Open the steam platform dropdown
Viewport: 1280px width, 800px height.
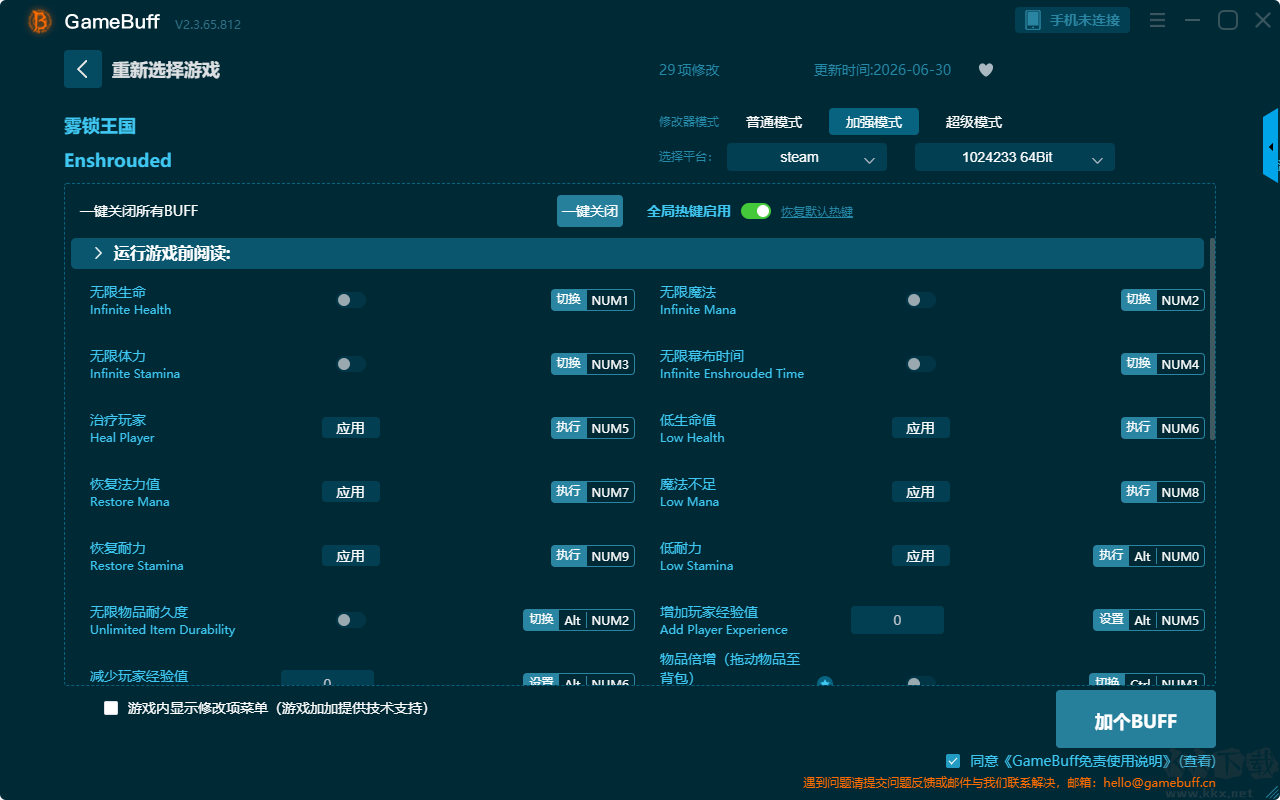(x=807, y=157)
